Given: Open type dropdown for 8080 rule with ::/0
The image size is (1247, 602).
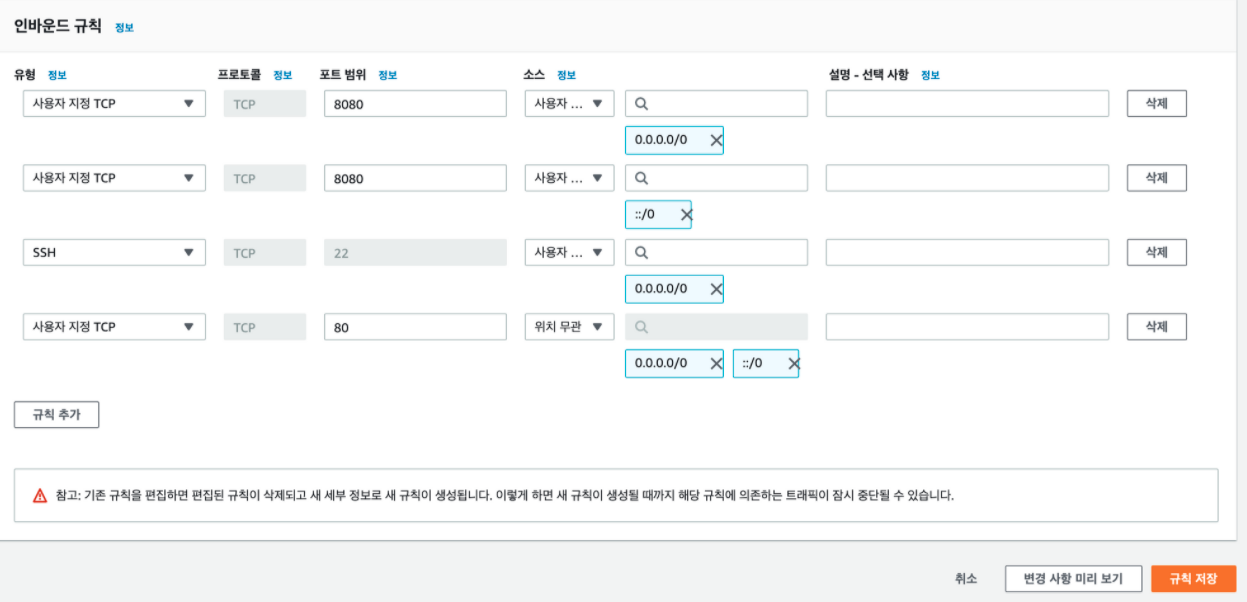Looking at the screenshot, I should coord(114,178).
